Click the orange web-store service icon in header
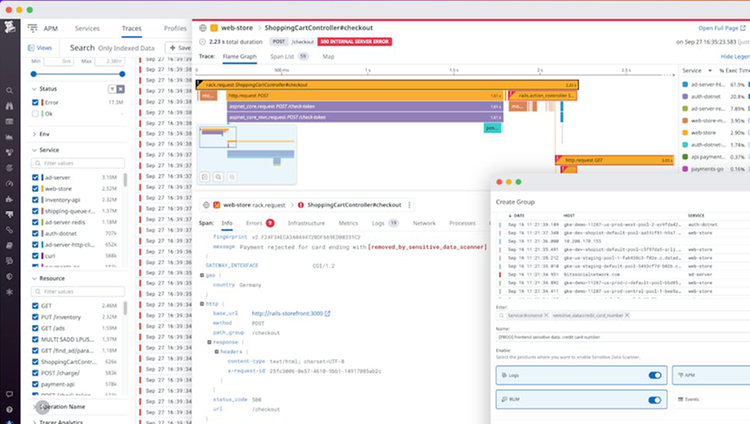This screenshot has height=424, width=750. (x=214, y=28)
